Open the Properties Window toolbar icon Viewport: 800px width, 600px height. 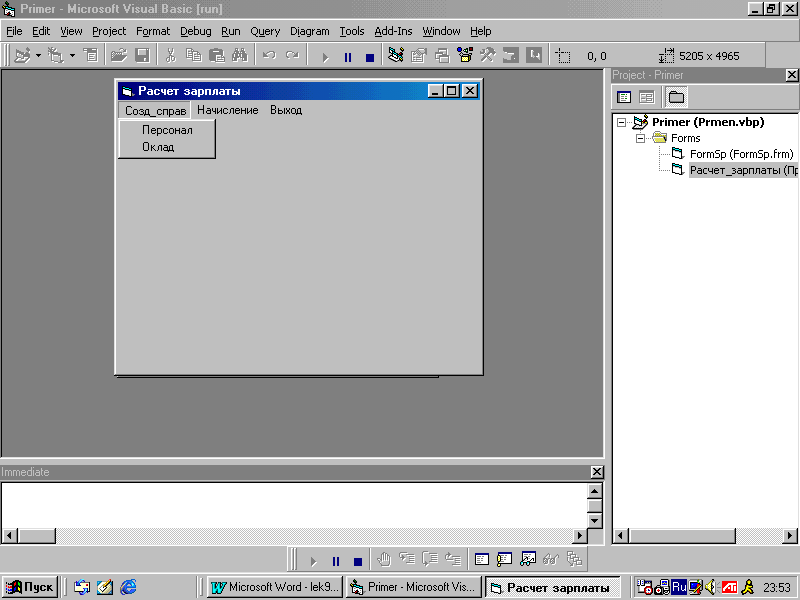pos(418,55)
